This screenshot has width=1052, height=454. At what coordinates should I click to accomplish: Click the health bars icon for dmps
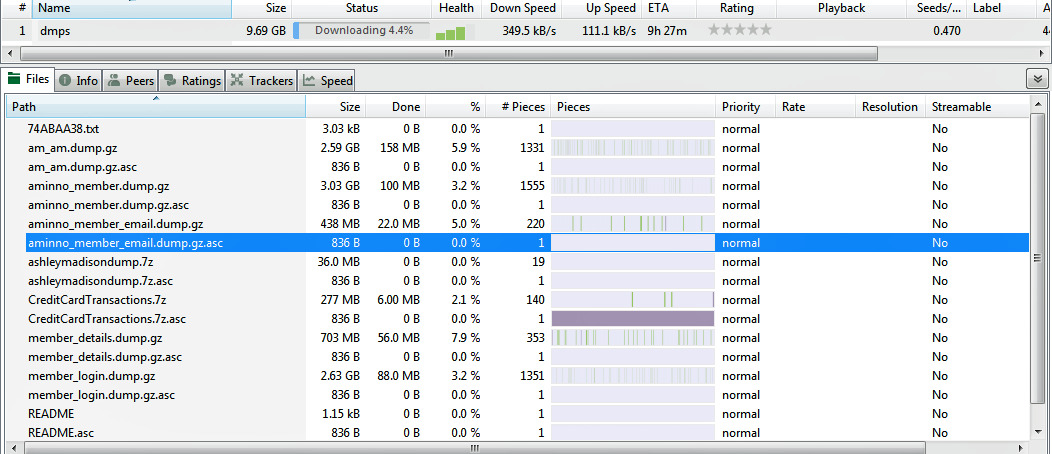pos(451,32)
